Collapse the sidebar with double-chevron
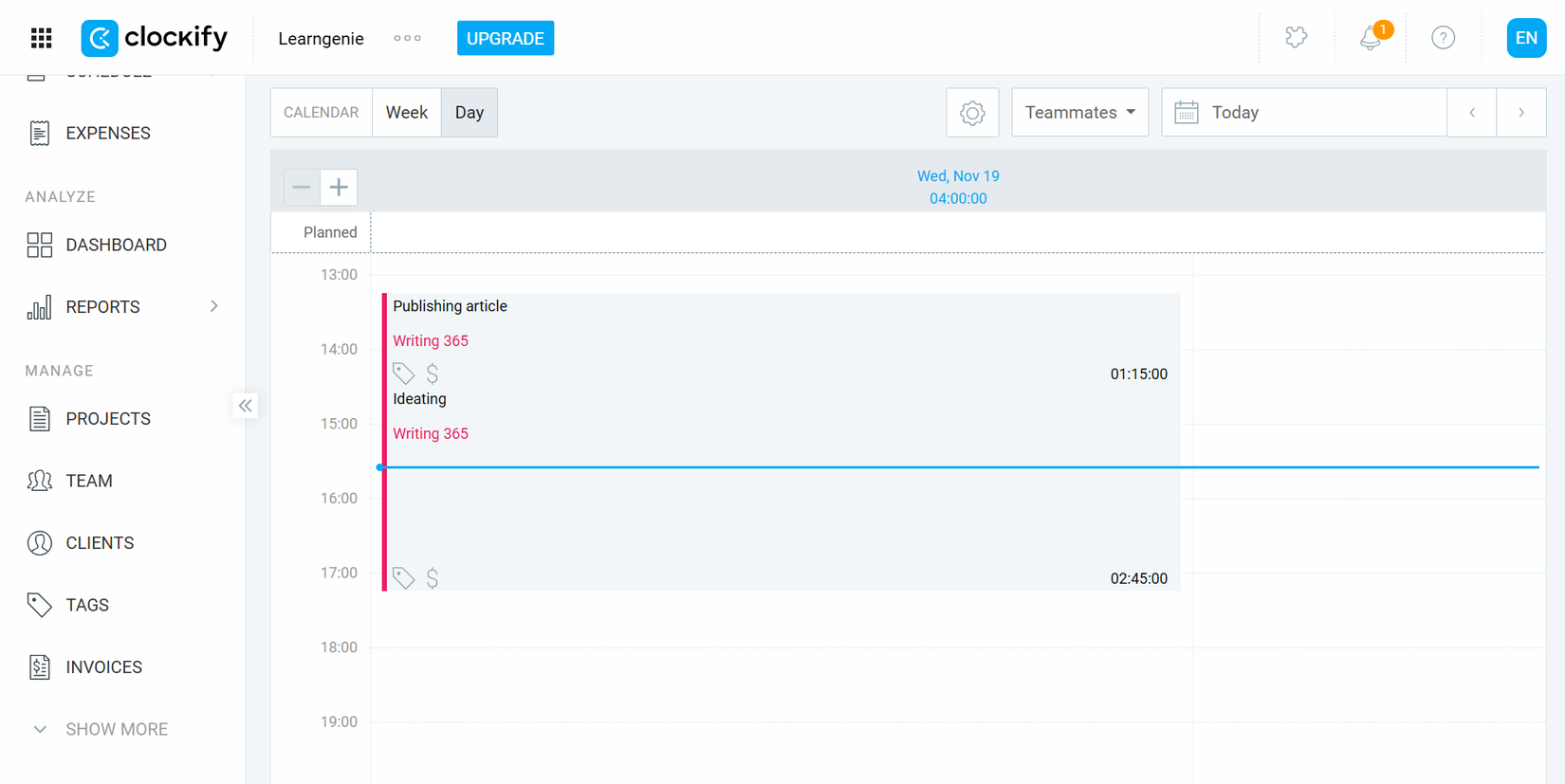This screenshot has width=1565, height=784. (x=246, y=406)
